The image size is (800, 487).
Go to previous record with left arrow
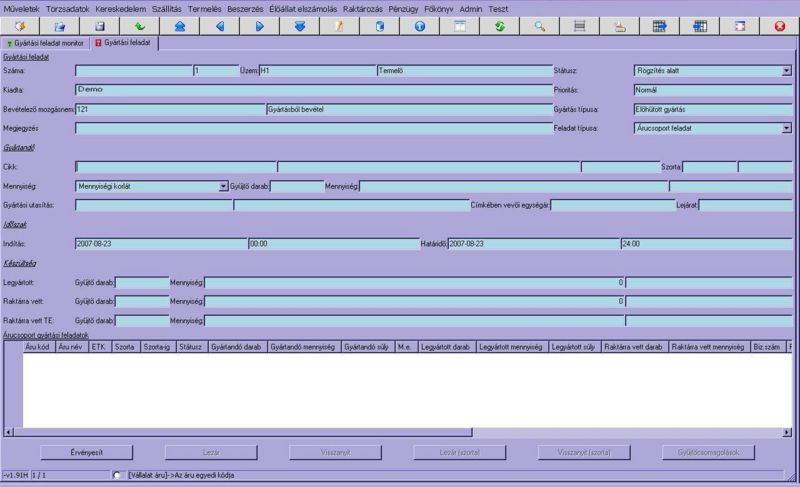pos(220,26)
